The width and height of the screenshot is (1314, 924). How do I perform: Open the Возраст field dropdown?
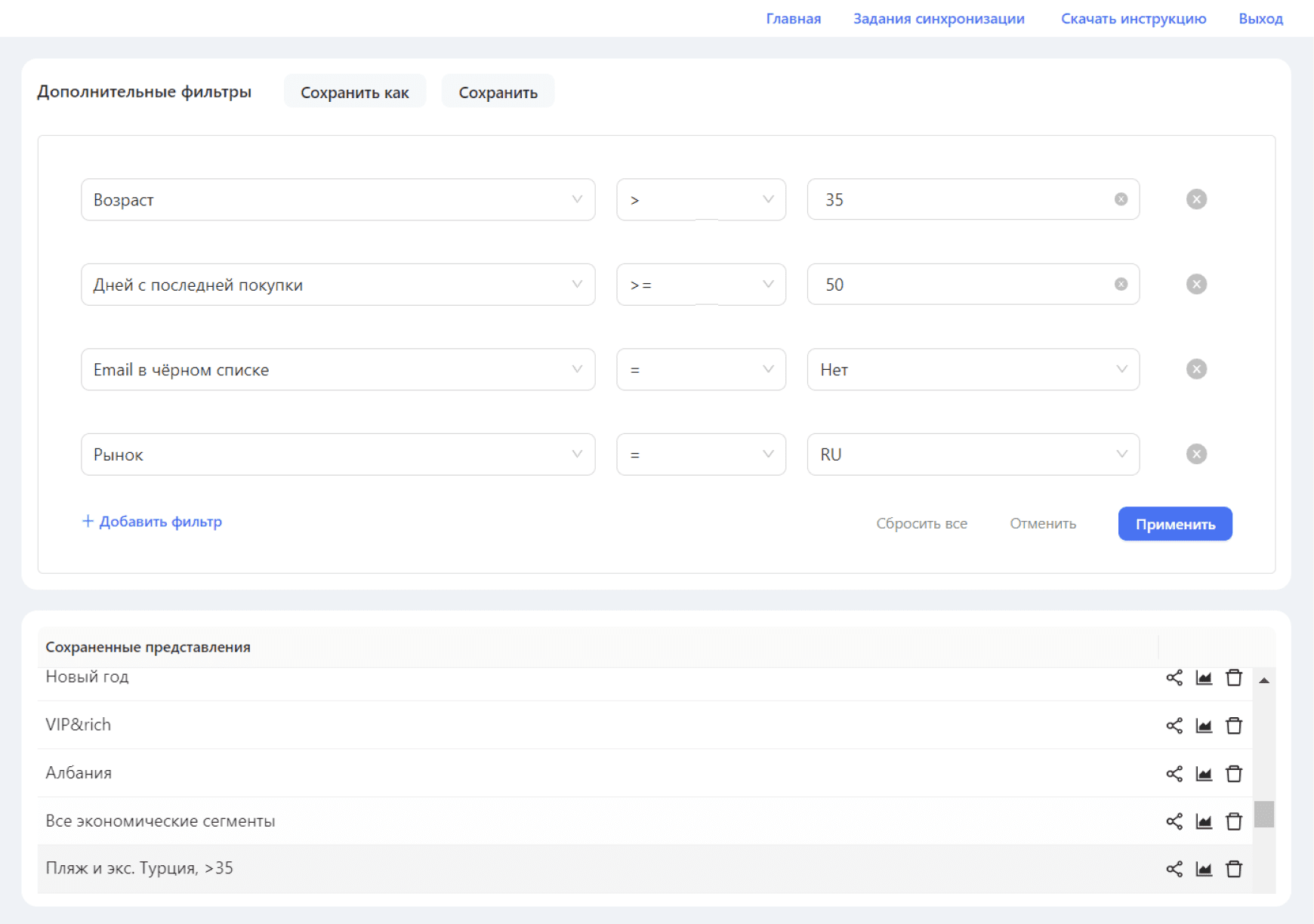(x=338, y=199)
